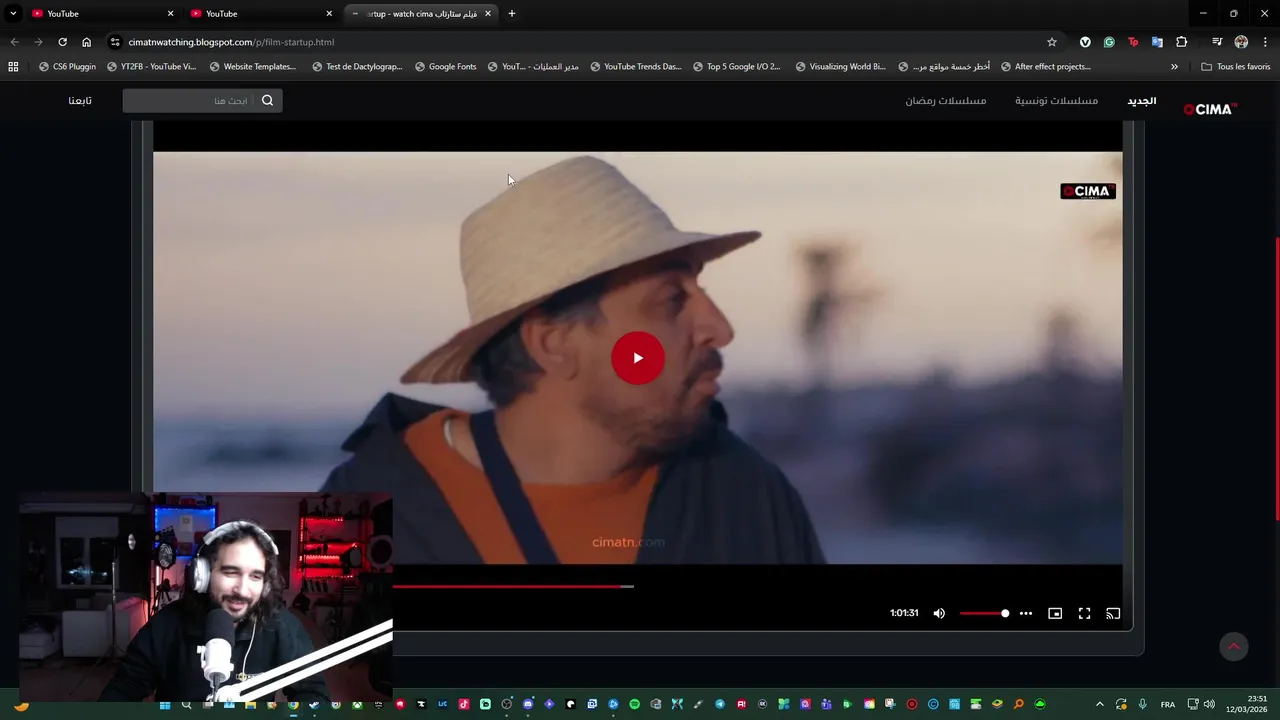Open Spotify from the taskbar
This screenshot has width=1280, height=720.
(x=634, y=704)
